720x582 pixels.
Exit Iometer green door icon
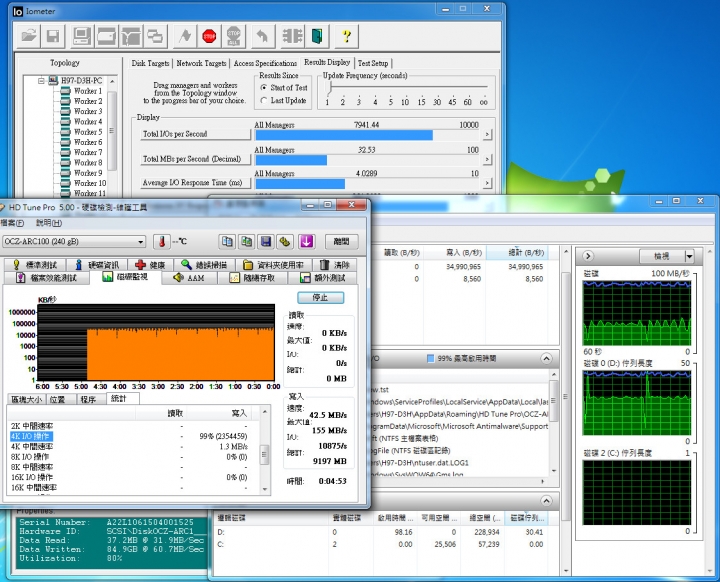[x=317, y=36]
